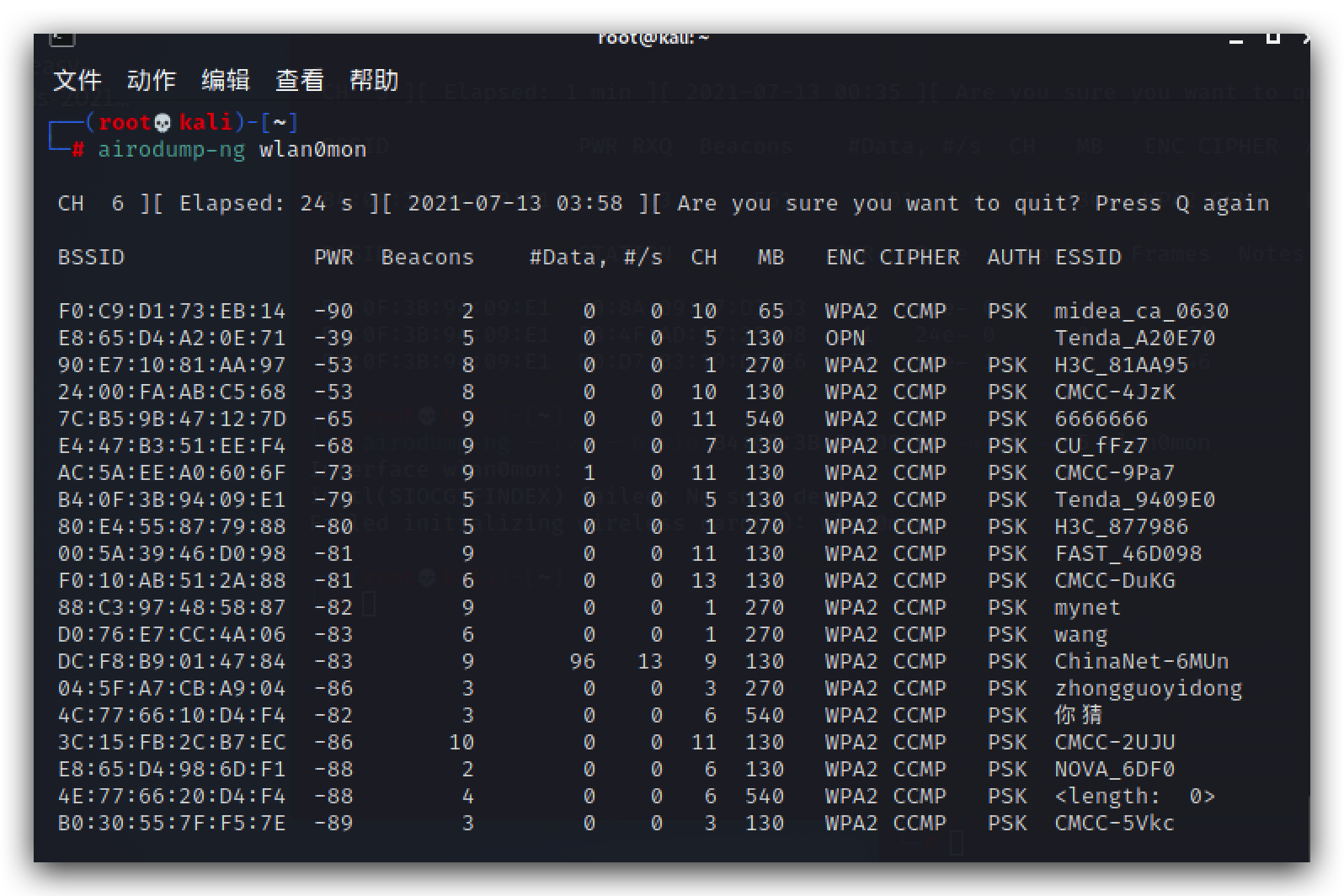Click BSSID DC:F8:B9:01:47:84
Screen dimensions: 1344x896
(172, 662)
